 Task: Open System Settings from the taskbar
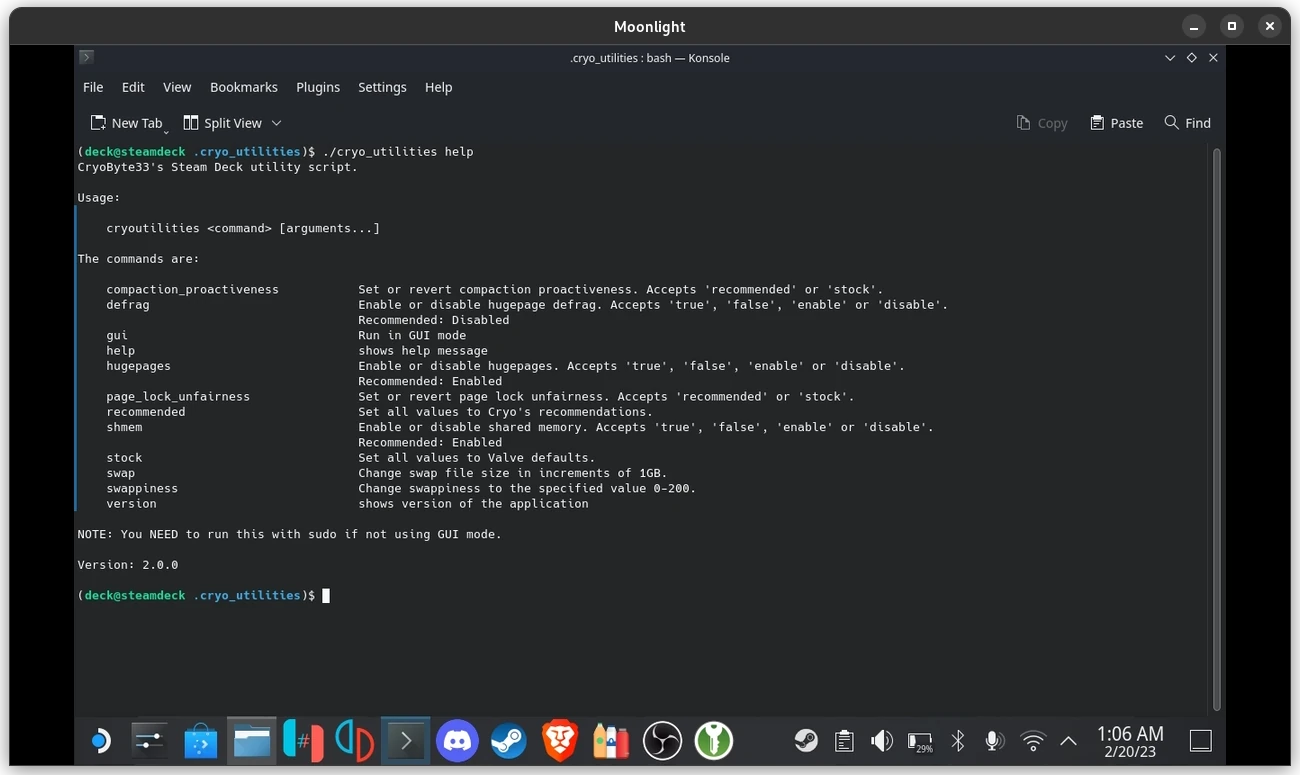[149, 741]
